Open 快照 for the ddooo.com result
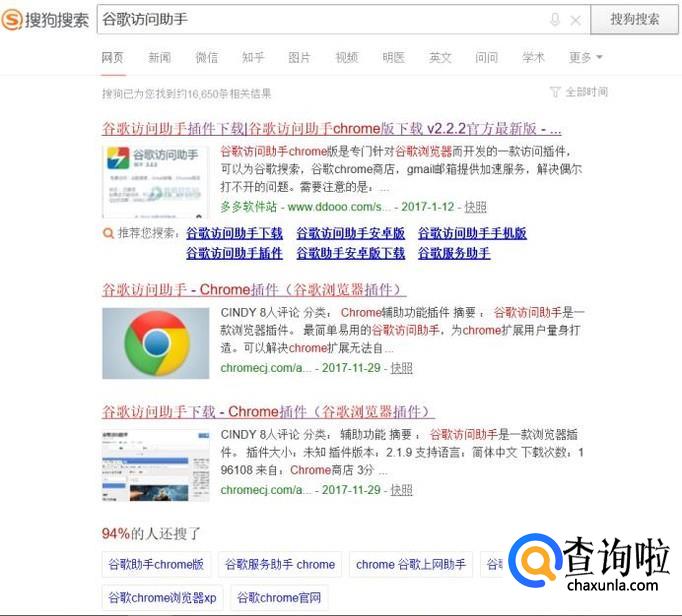682x616 pixels. coord(475,207)
